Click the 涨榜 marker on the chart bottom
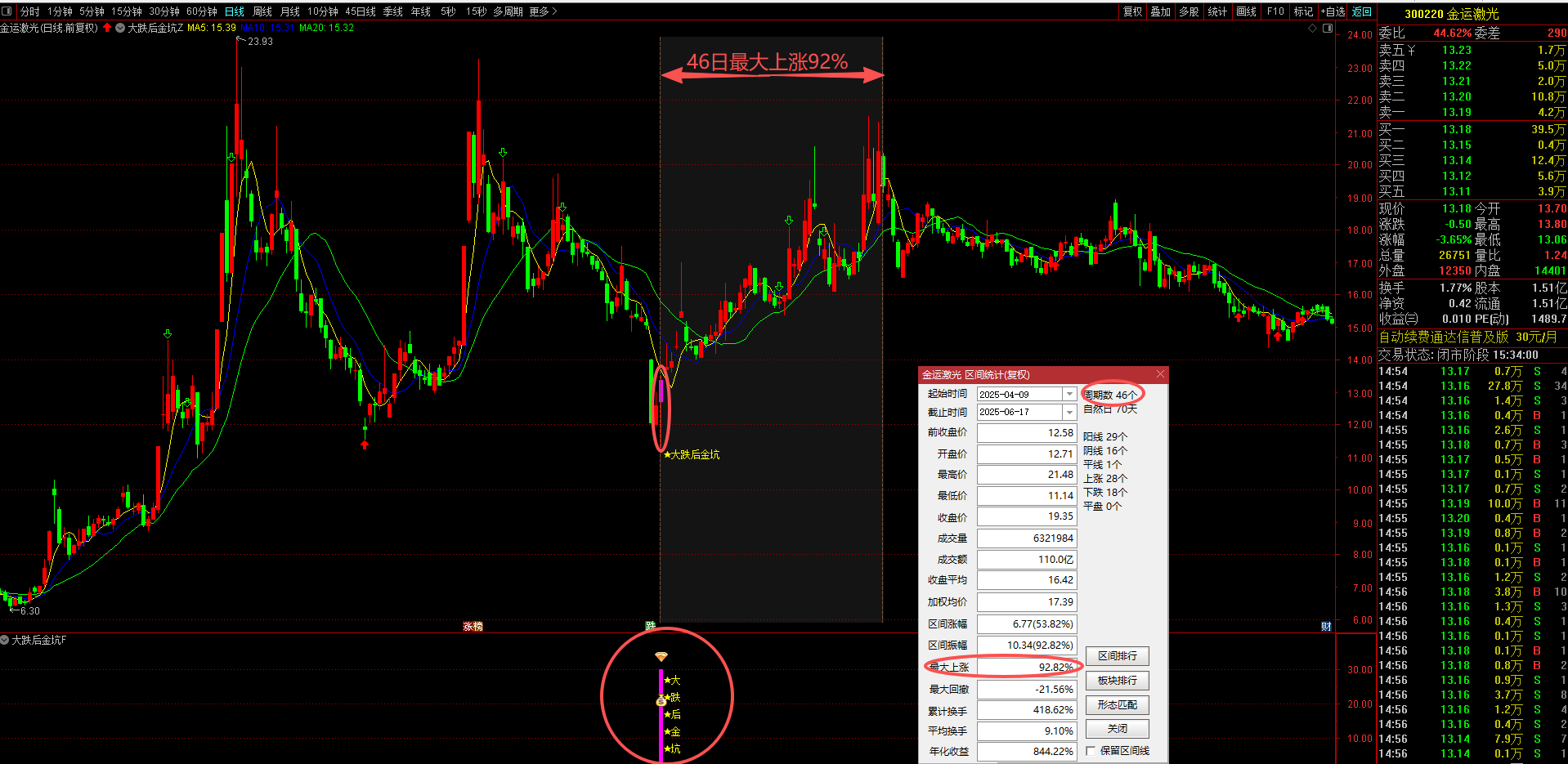 click(x=473, y=627)
